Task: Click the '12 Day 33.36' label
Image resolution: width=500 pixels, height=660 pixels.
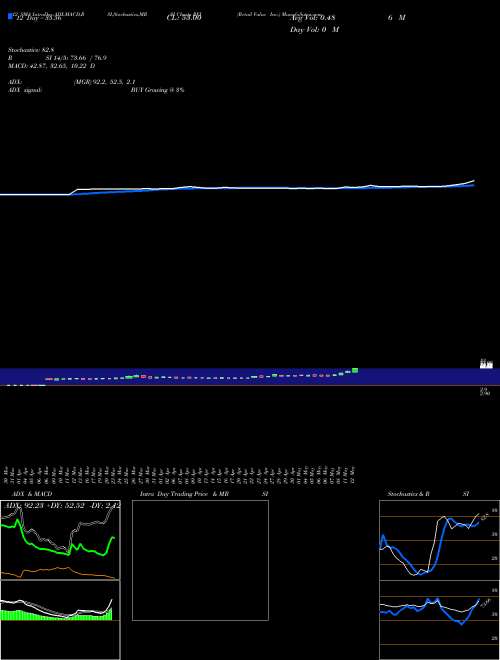Action: point(39,18)
